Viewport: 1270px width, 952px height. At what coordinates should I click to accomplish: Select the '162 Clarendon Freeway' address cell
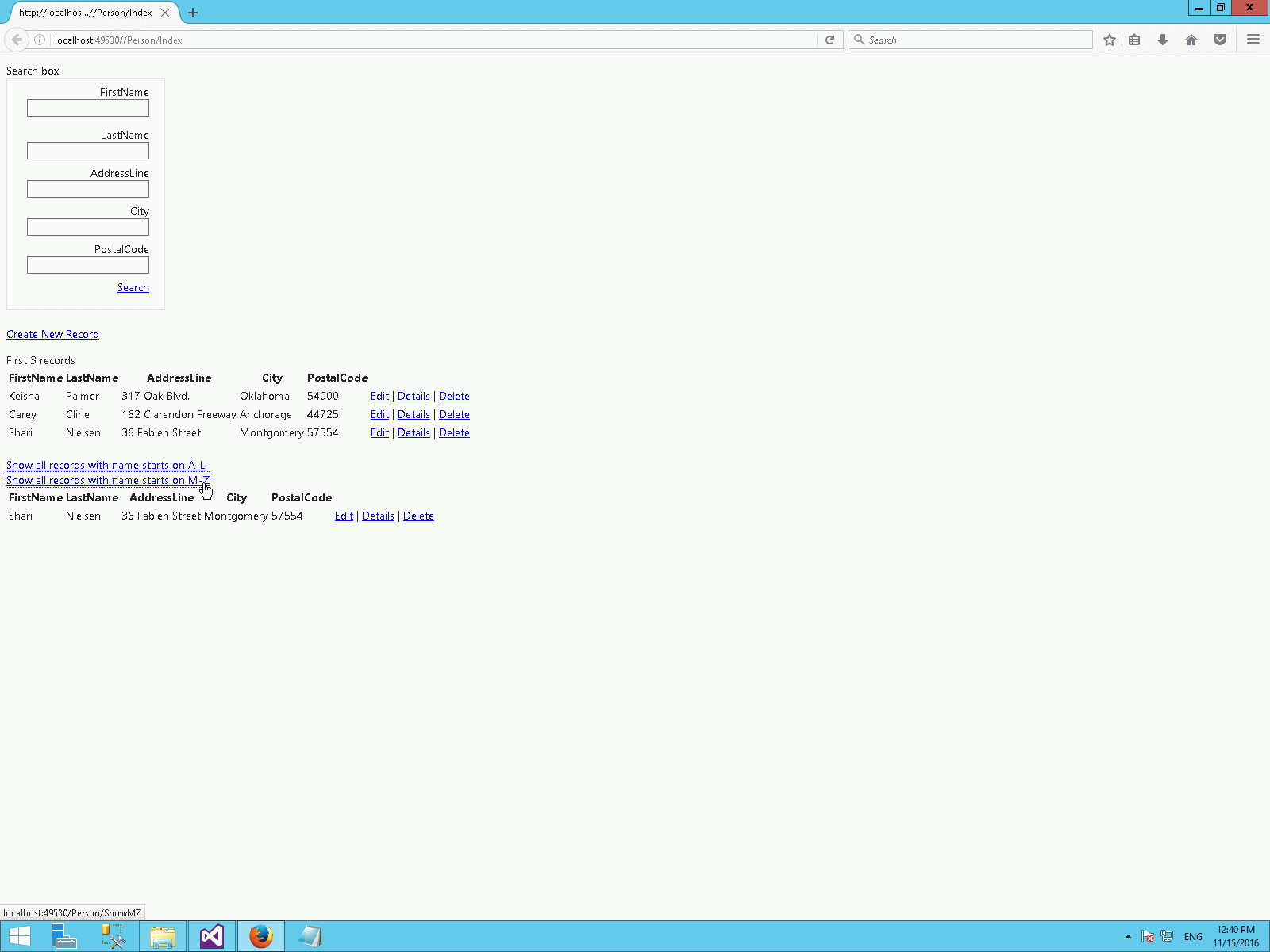pyautogui.click(x=179, y=415)
